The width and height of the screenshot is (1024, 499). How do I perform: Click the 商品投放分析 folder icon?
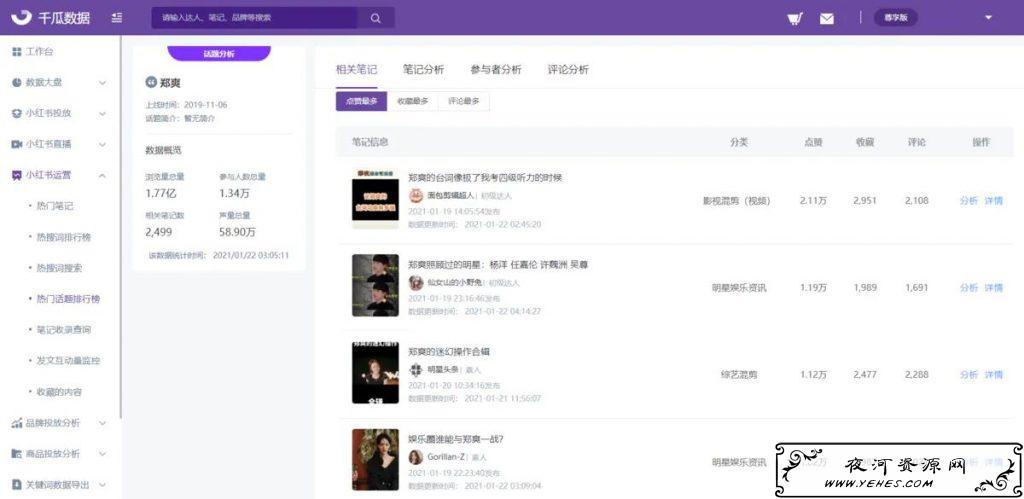point(17,454)
